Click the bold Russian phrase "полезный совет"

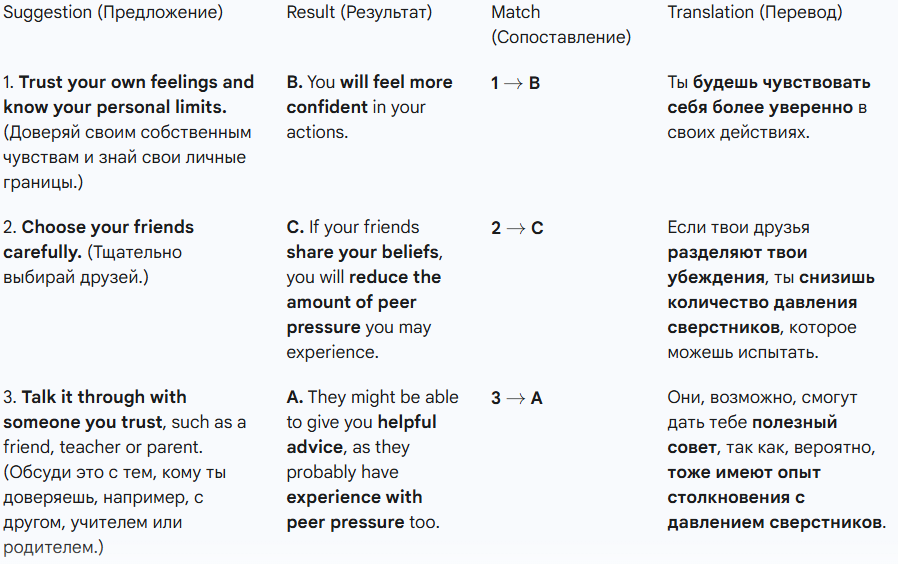point(754,434)
